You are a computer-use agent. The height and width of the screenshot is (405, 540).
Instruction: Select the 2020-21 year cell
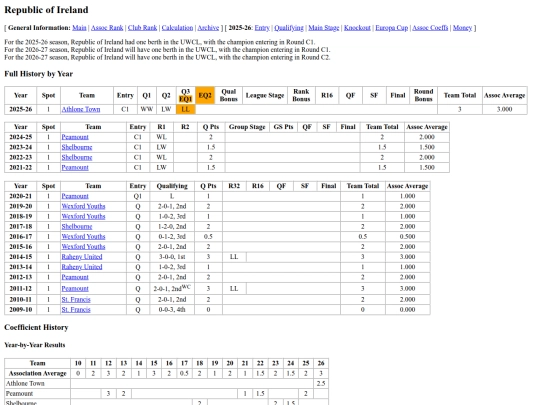pos(21,196)
